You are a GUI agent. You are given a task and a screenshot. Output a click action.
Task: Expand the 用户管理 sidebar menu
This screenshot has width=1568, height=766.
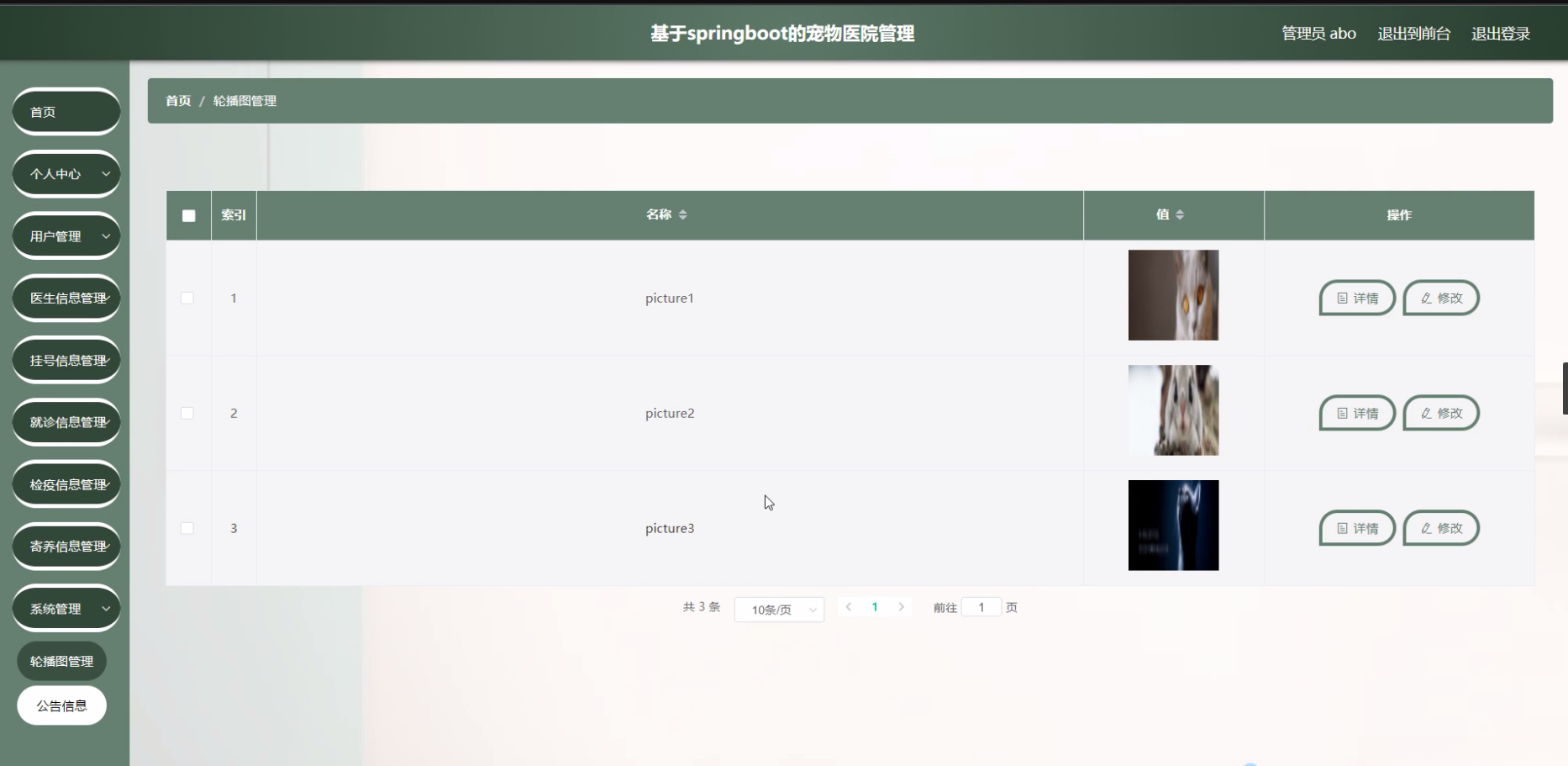pyautogui.click(x=66, y=236)
